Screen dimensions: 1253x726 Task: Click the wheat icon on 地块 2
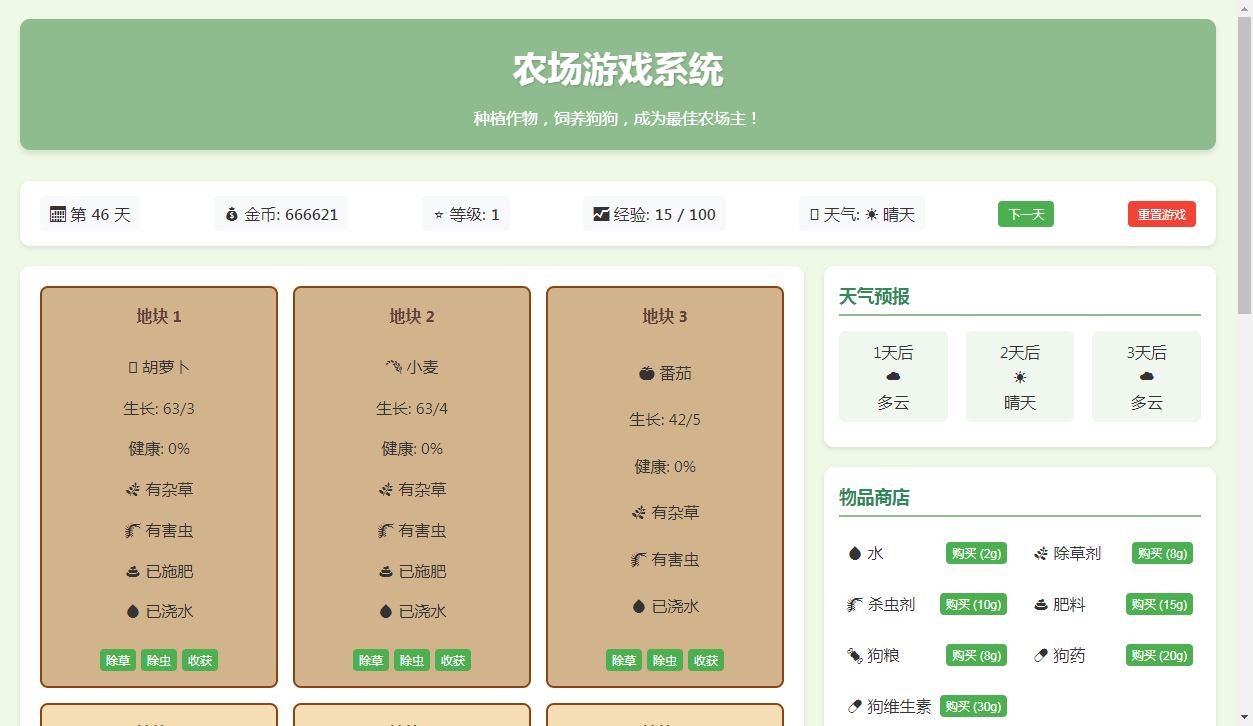[x=393, y=367]
